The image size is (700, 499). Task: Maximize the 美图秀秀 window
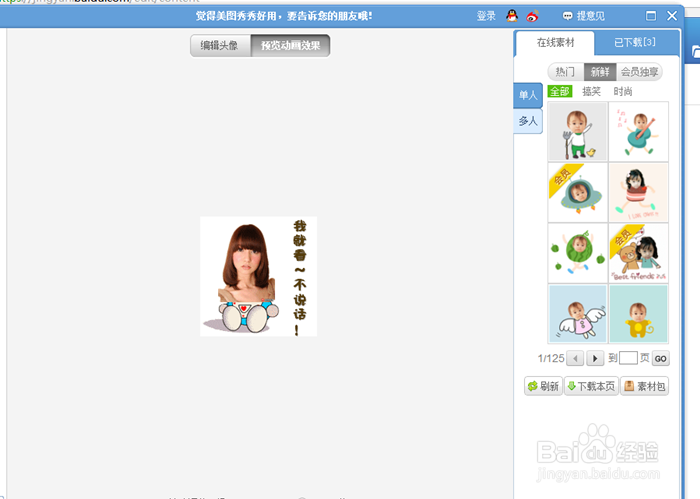[x=651, y=16]
